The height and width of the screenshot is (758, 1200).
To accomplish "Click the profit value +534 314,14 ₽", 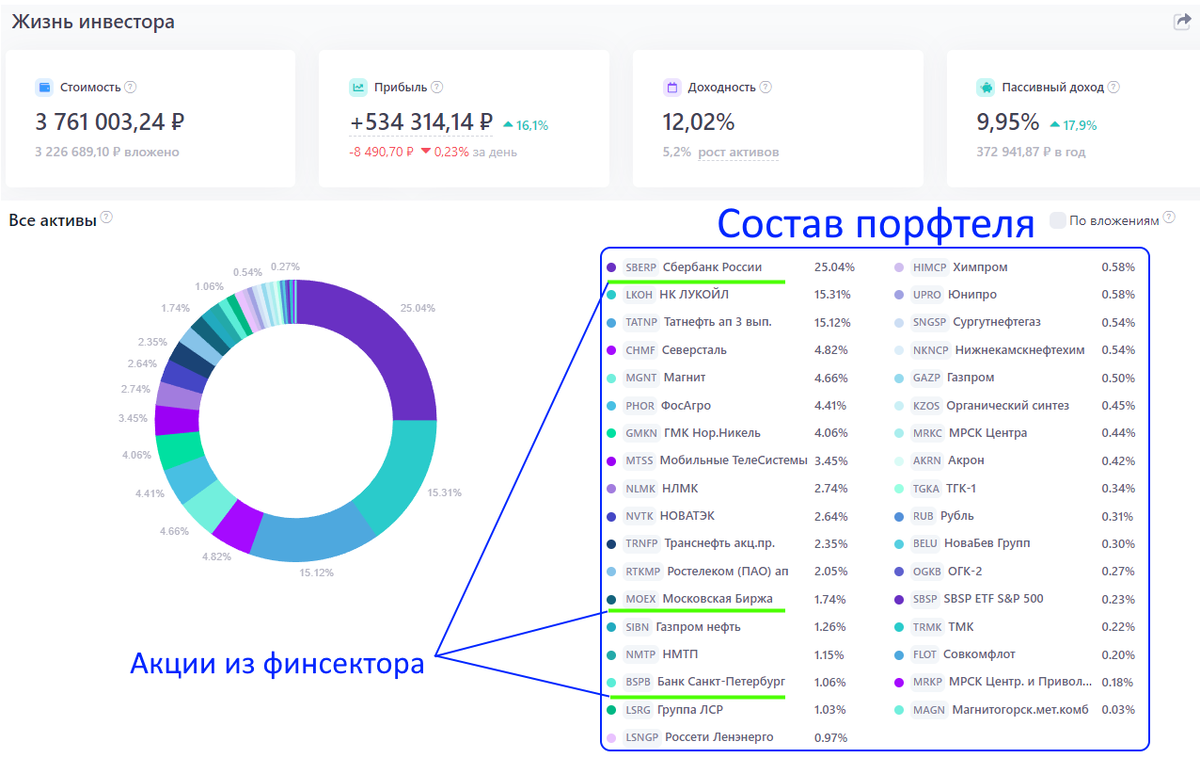I will pos(421,122).
